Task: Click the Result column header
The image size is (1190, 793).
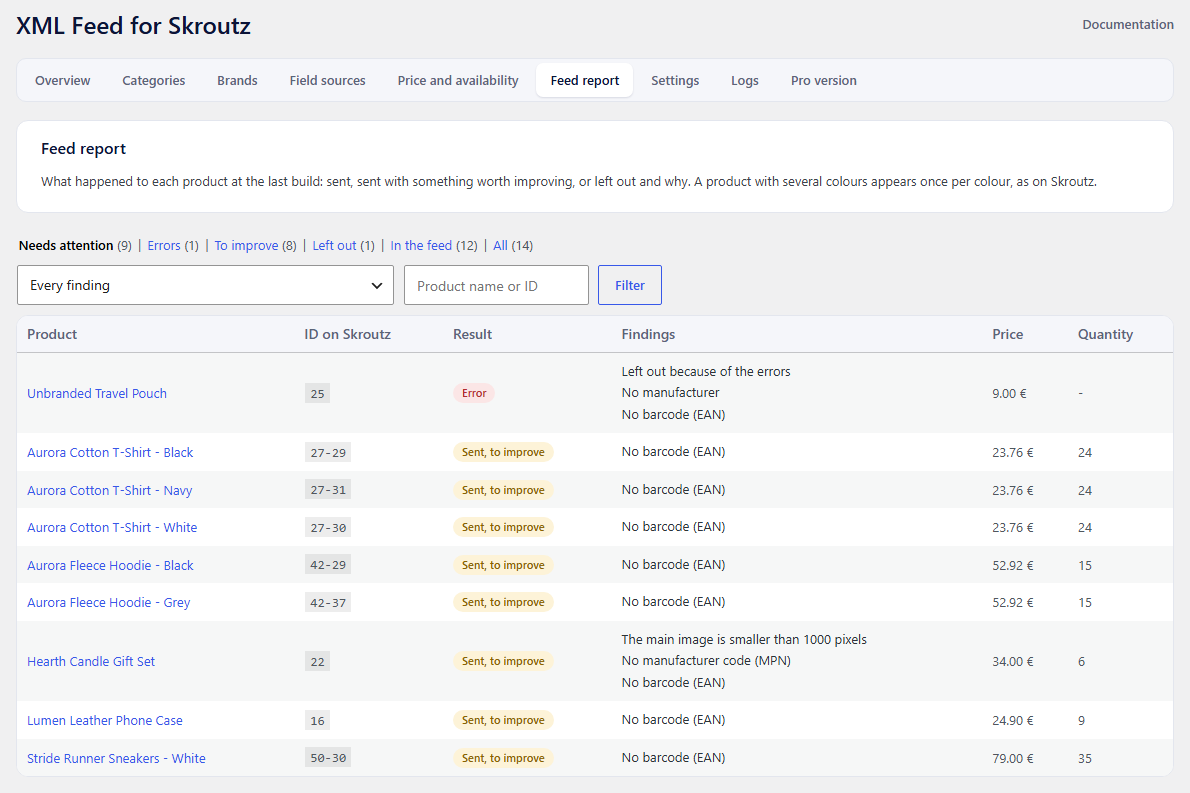Action: (x=472, y=335)
